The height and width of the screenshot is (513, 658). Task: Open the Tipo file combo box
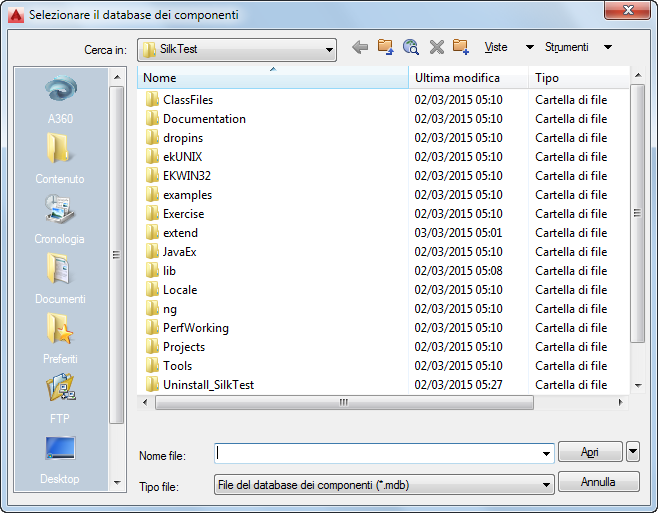tap(384, 485)
